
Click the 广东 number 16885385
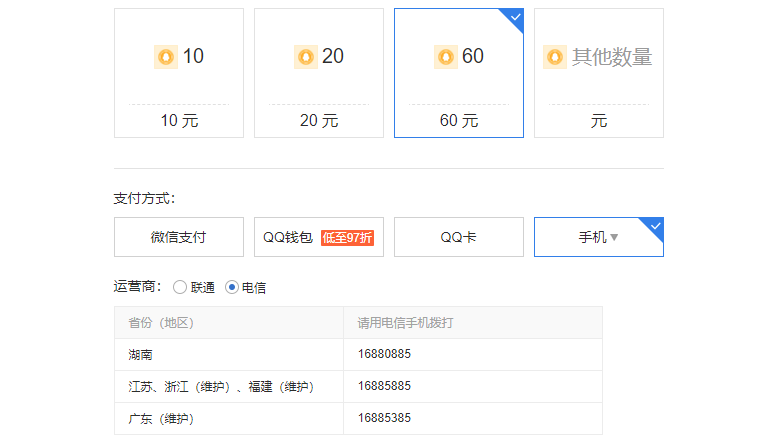384,418
